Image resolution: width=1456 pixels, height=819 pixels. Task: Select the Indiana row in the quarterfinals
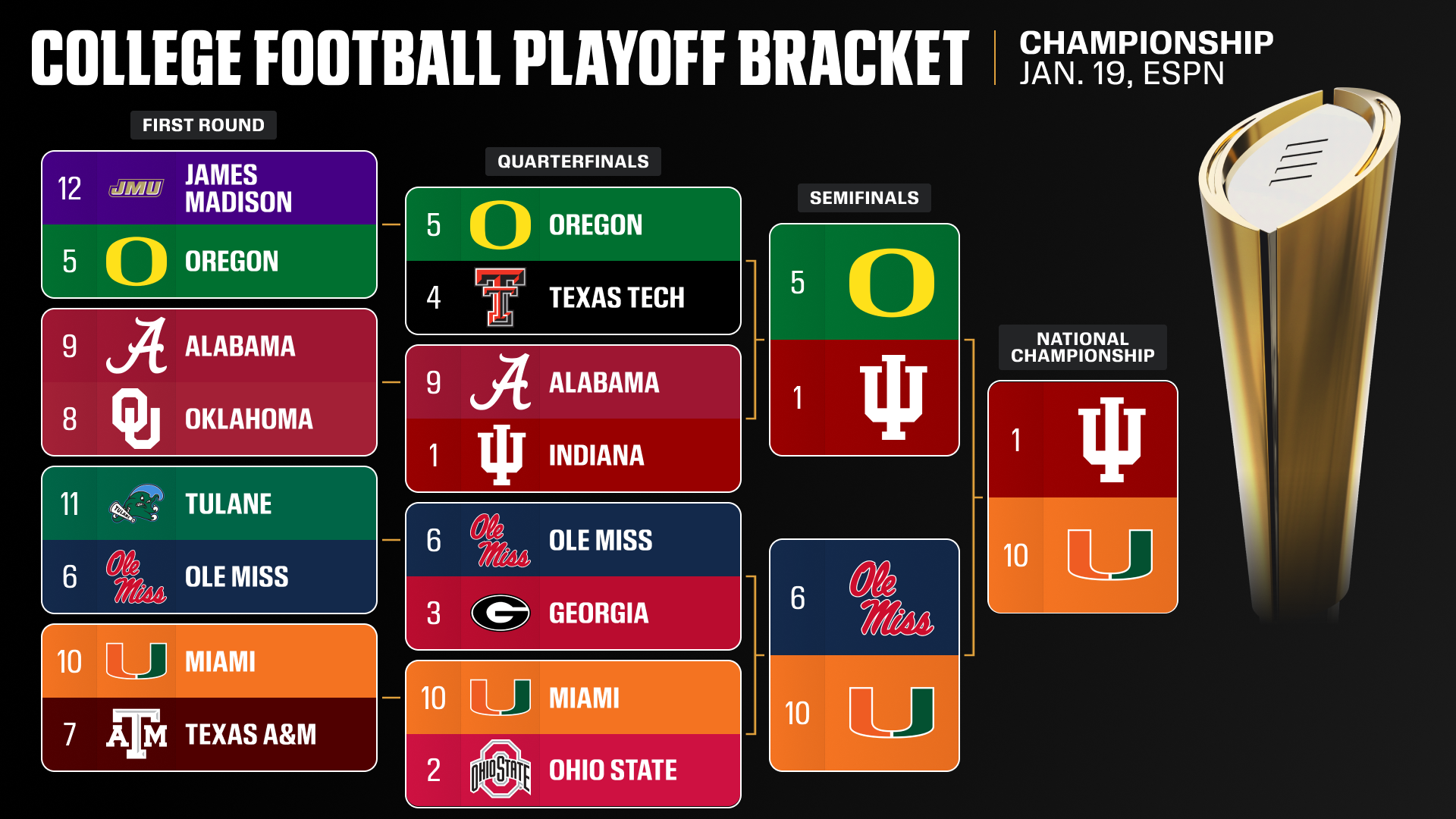(x=573, y=455)
